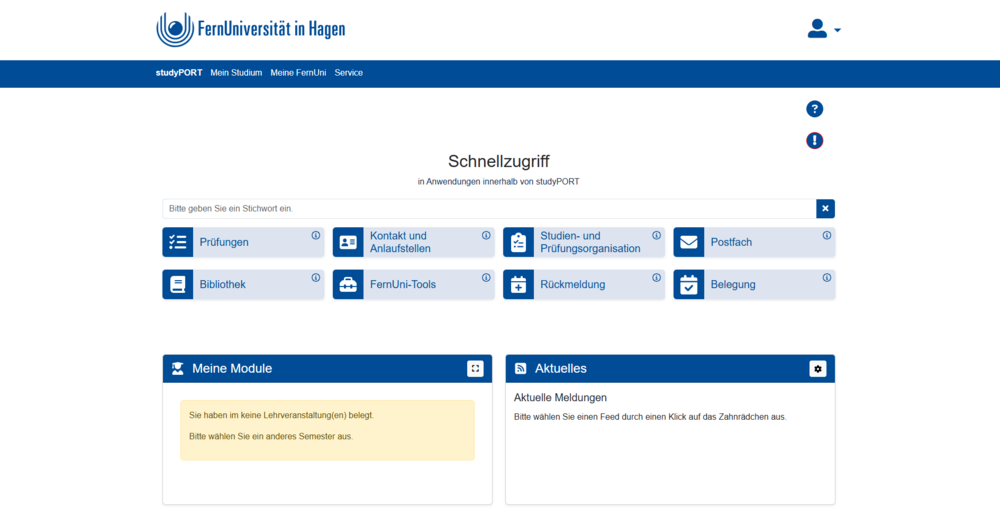
Task: Click the Aktuelles panel heading
Action: (561, 368)
